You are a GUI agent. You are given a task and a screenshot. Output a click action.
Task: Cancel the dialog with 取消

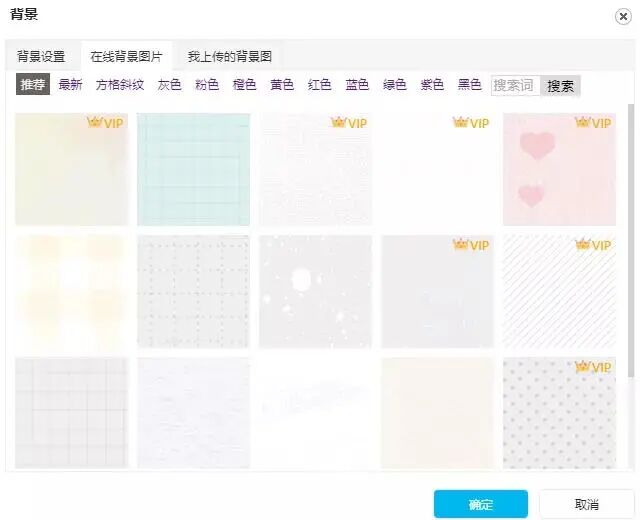coord(587,504)
